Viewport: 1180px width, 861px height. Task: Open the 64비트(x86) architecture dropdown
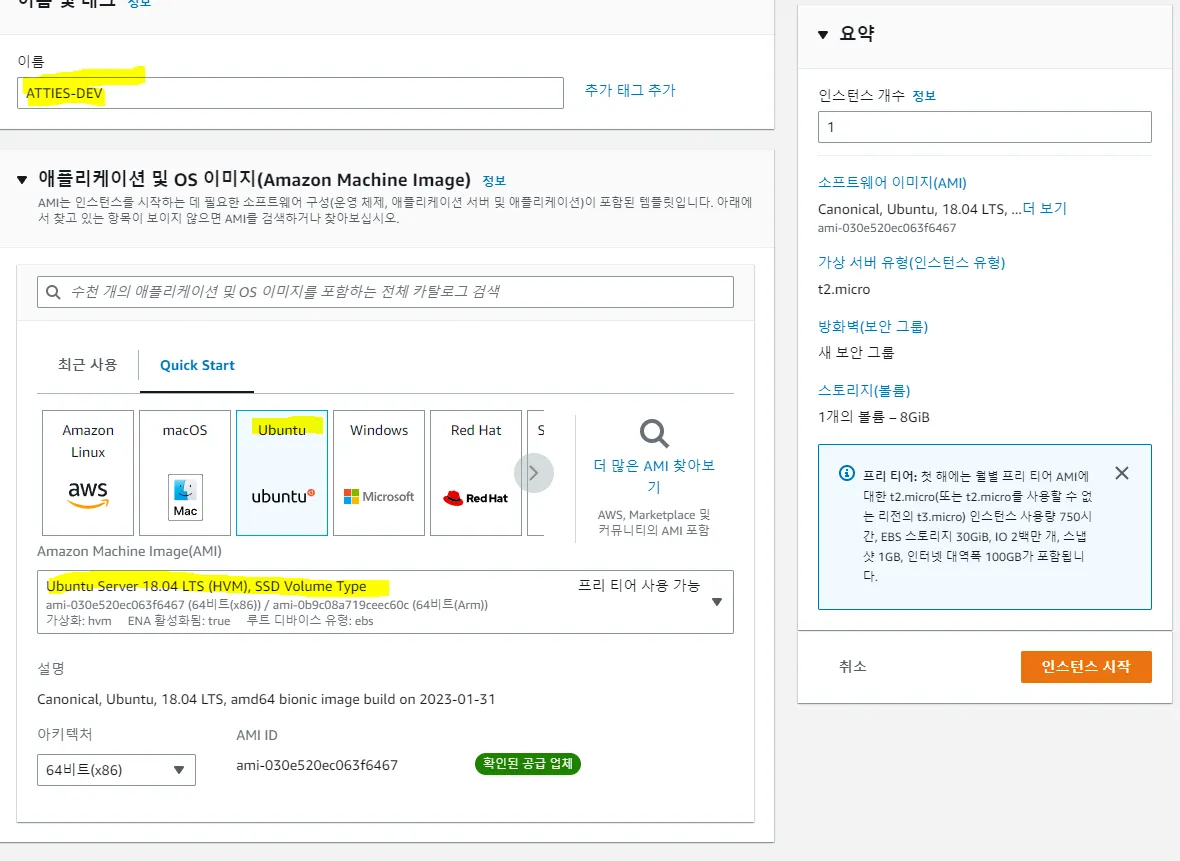(x=117, y=770)
